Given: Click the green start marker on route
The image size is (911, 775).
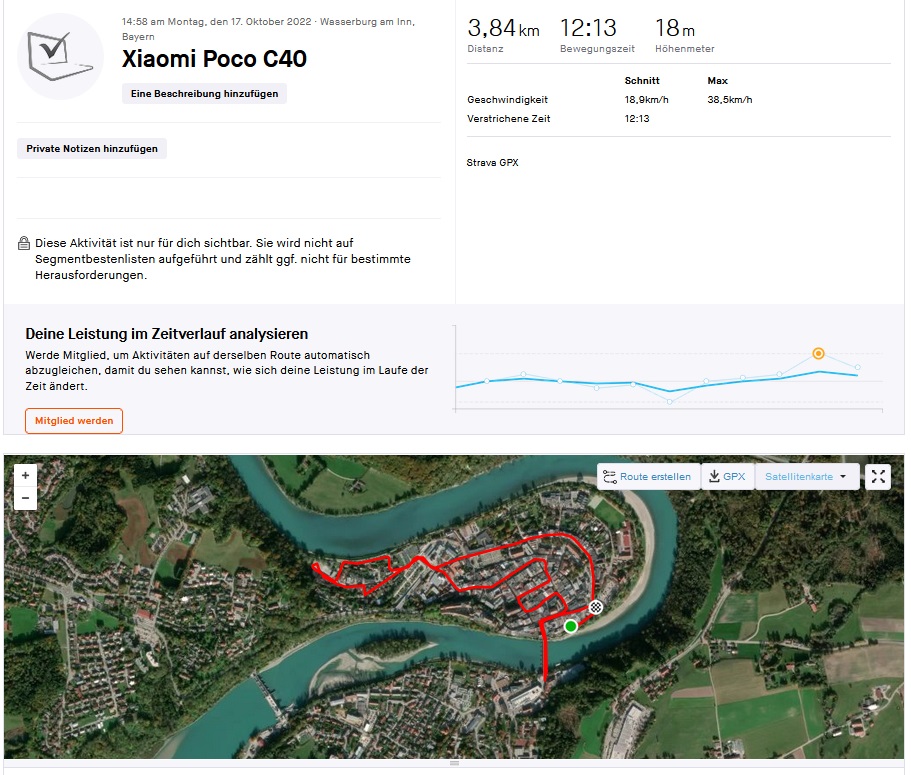Looking at the screenshot, I should tap(570, 626).
